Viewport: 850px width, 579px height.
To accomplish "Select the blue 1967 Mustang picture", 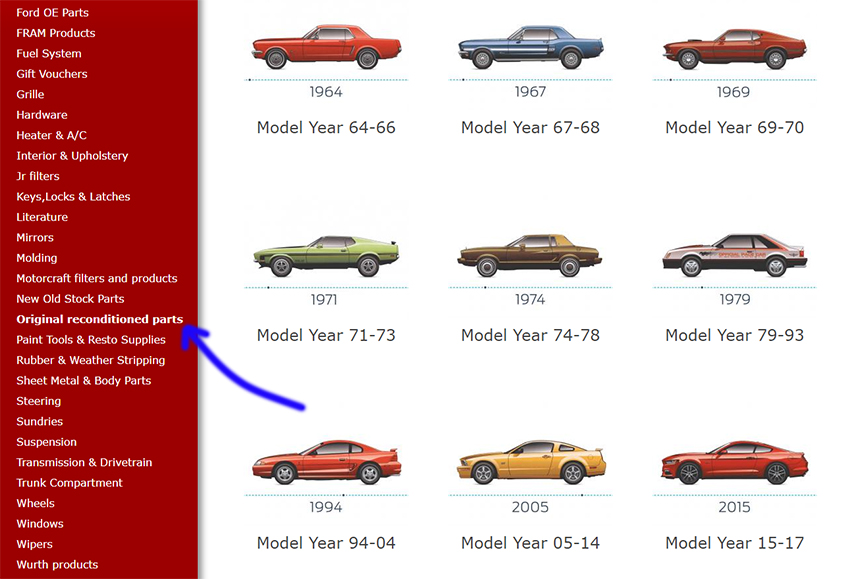I will (530, 47).
